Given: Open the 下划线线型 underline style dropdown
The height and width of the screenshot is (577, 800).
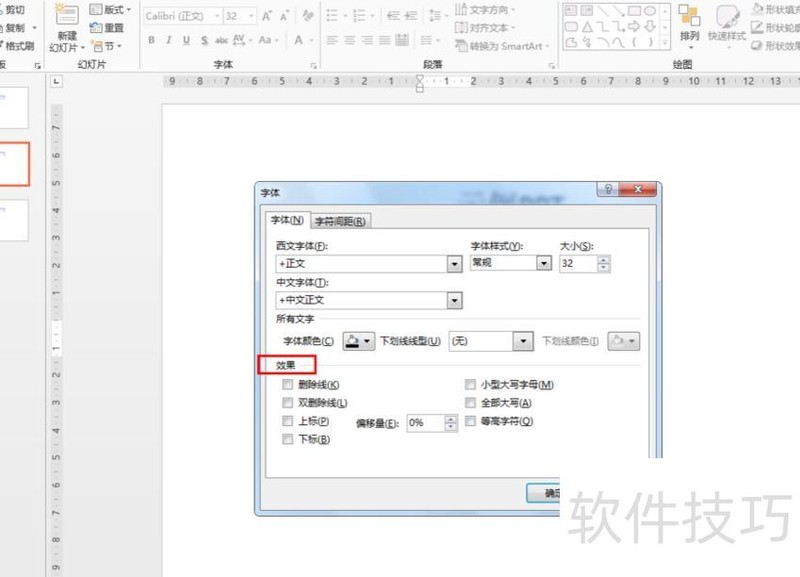Looking at the screenshot, I should (523, 341).
